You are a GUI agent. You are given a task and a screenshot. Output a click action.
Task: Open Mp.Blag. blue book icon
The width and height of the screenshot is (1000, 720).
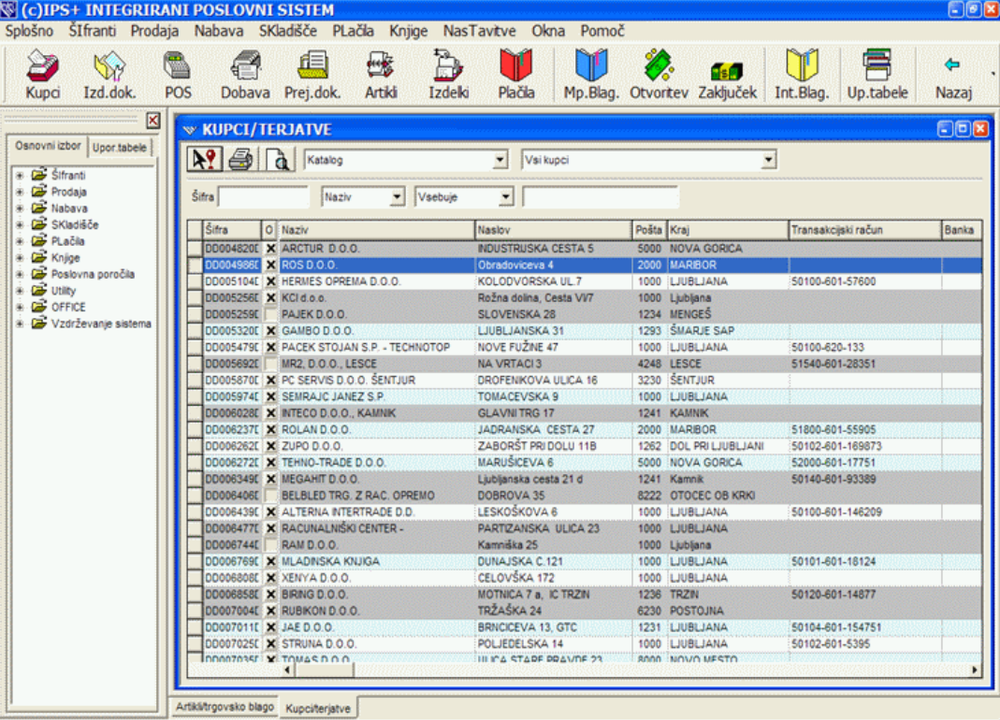tap(591, 66)
